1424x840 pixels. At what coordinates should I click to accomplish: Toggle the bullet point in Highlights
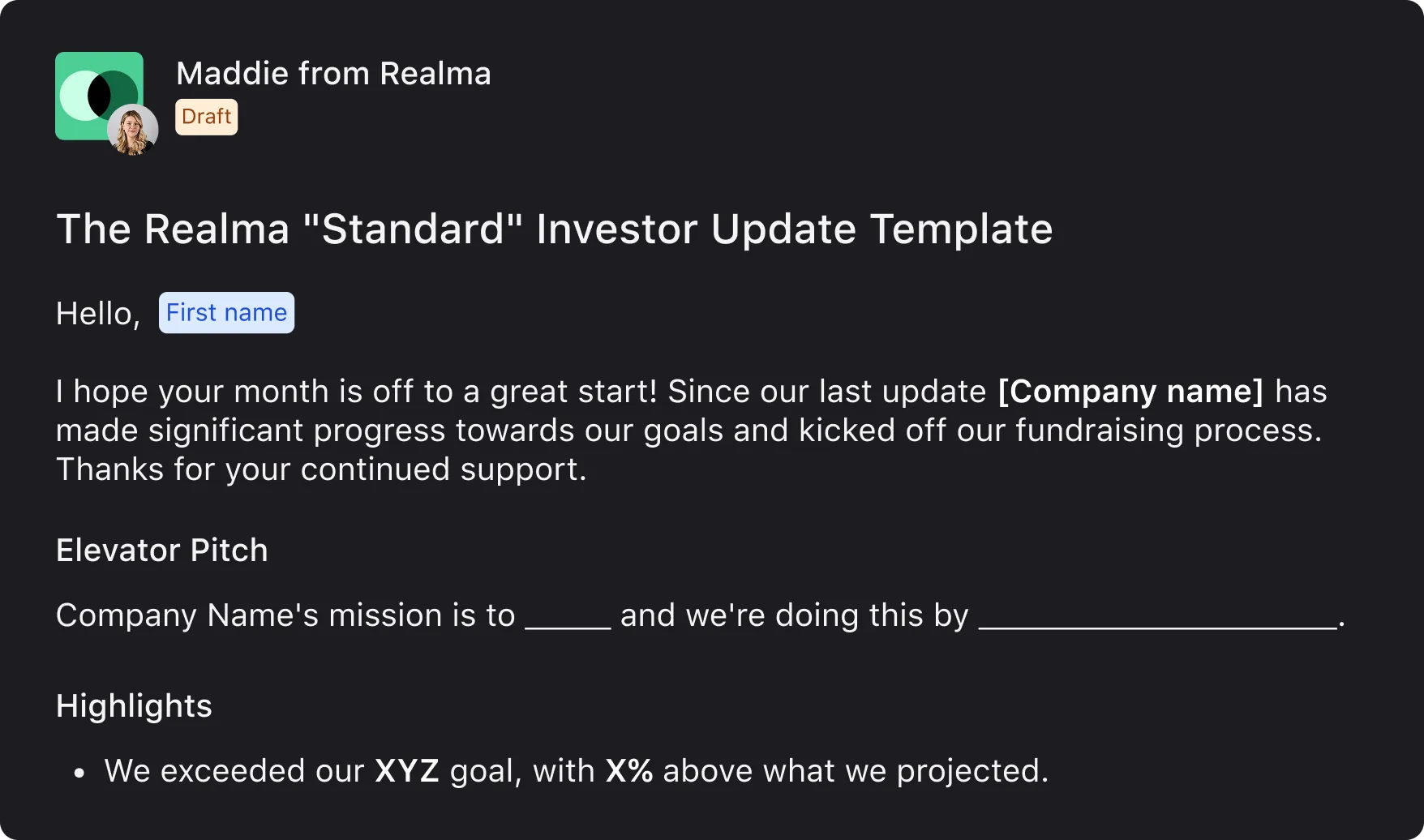coord(79,771)
